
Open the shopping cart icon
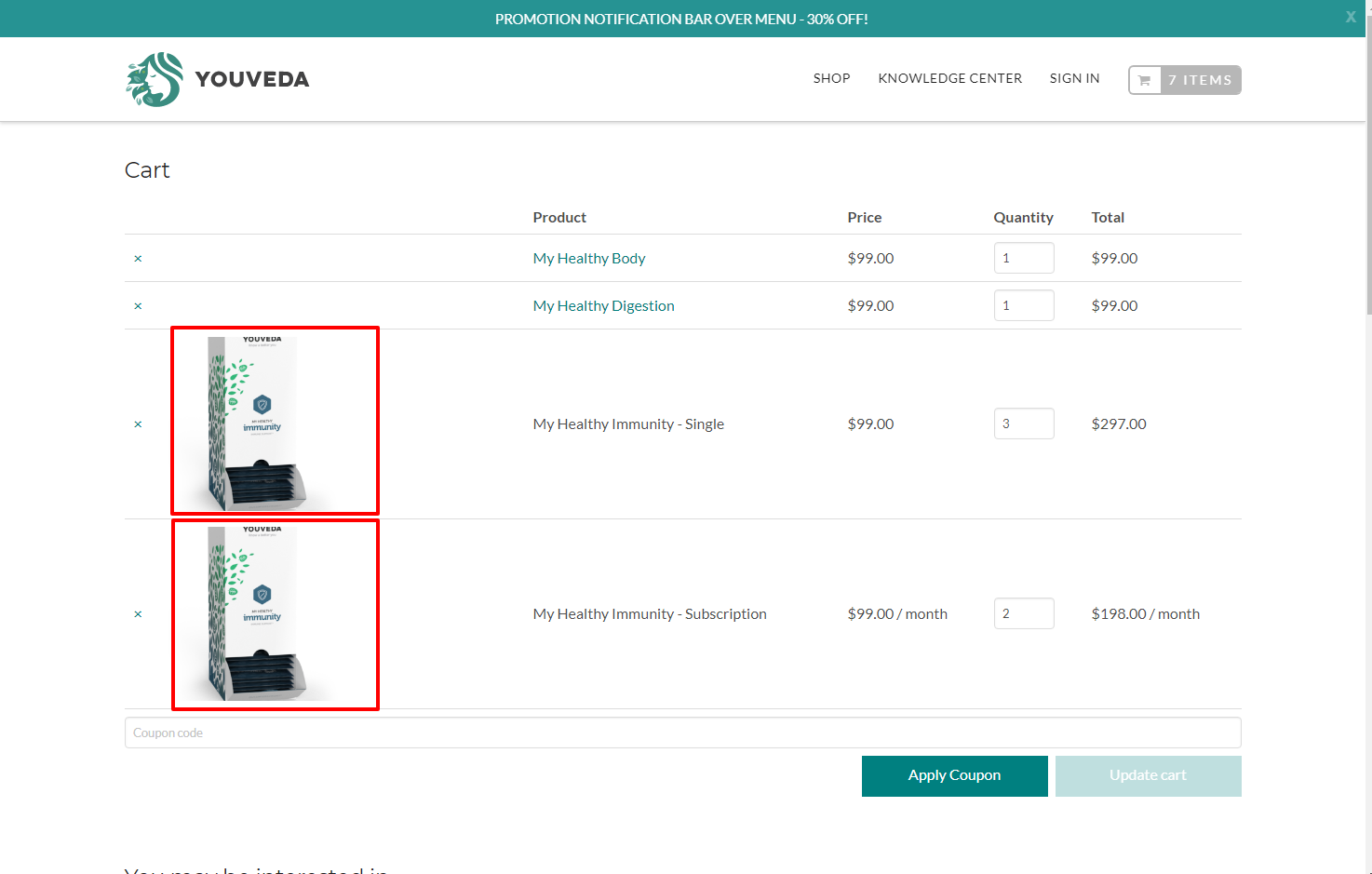1145,80
